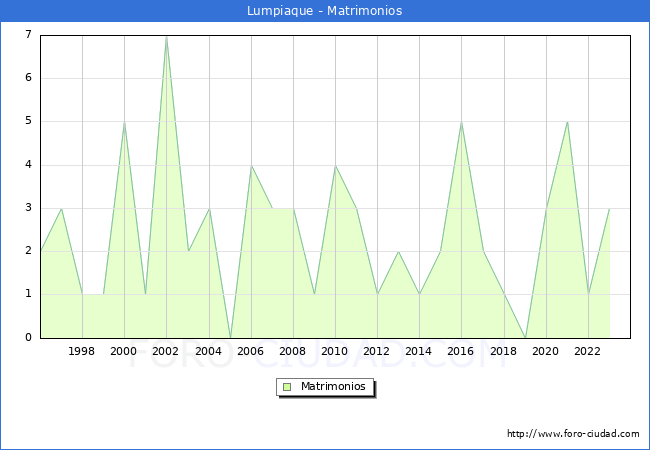Click the 2000 peak data point at 5
Image resolution: width=650 pixels, height=450 pixels.
pos(124,122)
